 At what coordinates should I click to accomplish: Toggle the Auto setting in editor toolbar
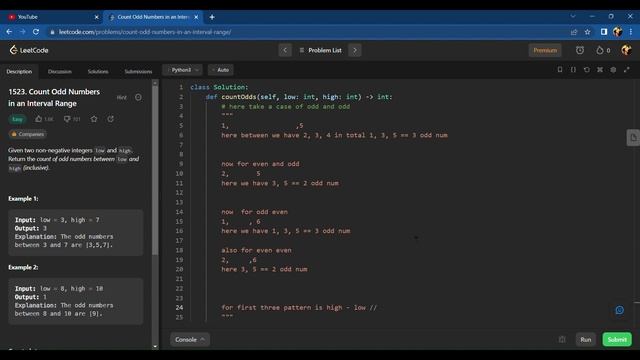pyautogui.click(x=220, y=70)
